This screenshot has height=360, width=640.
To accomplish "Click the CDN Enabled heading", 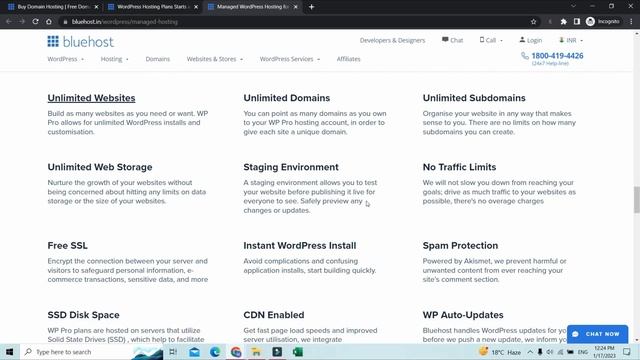I will (x=273, y=315).
